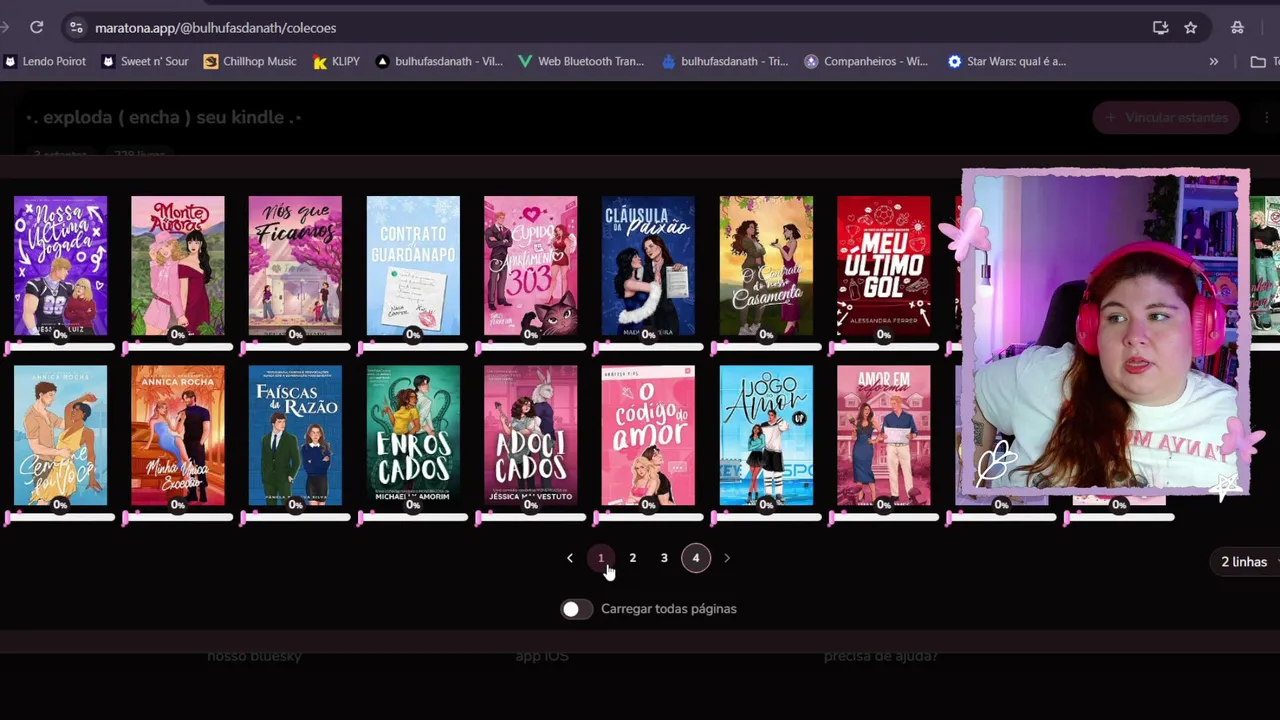Image resolution: width=1280 pixels, height=720 pixels.
Task: Open the KLIPY bookmark
Action: point(336,61)
